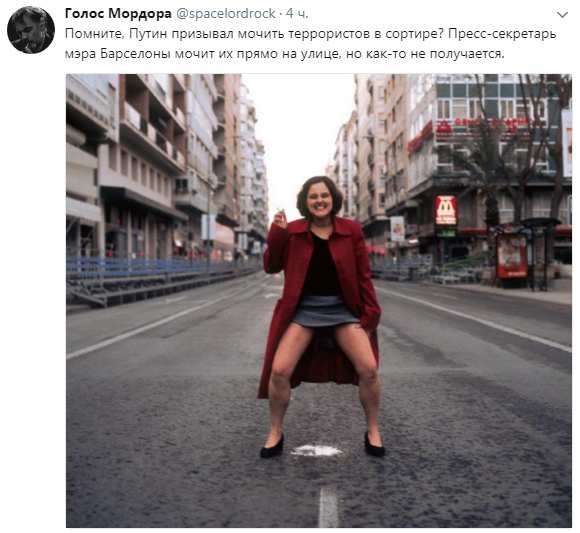This screenshot has width=580, height=533.
Task: Click the bus stop advertisement poster
Action: [x=512, y=256]
